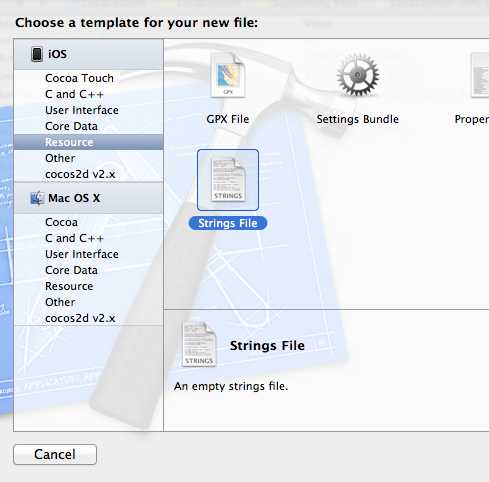Select Resource under Mac OS X
The image size is (489, 482).
click(89, 286)
